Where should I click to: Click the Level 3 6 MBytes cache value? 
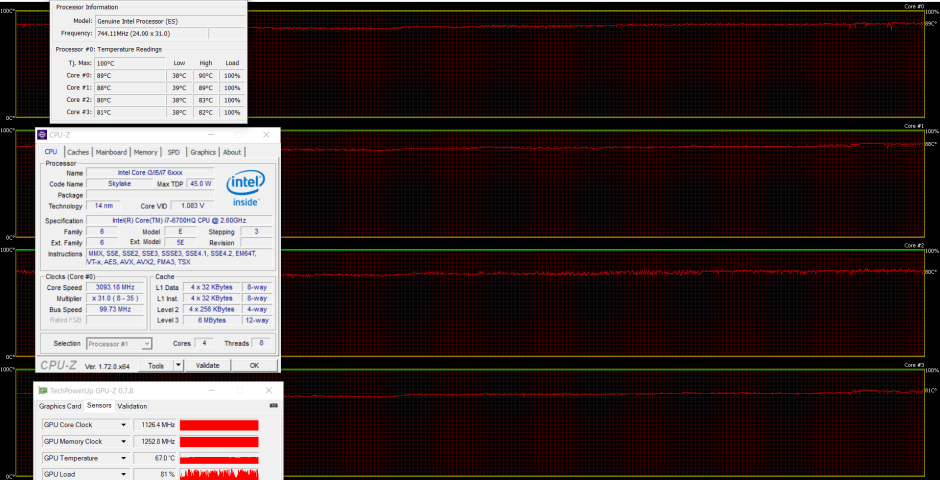click(x=212, y=321)
